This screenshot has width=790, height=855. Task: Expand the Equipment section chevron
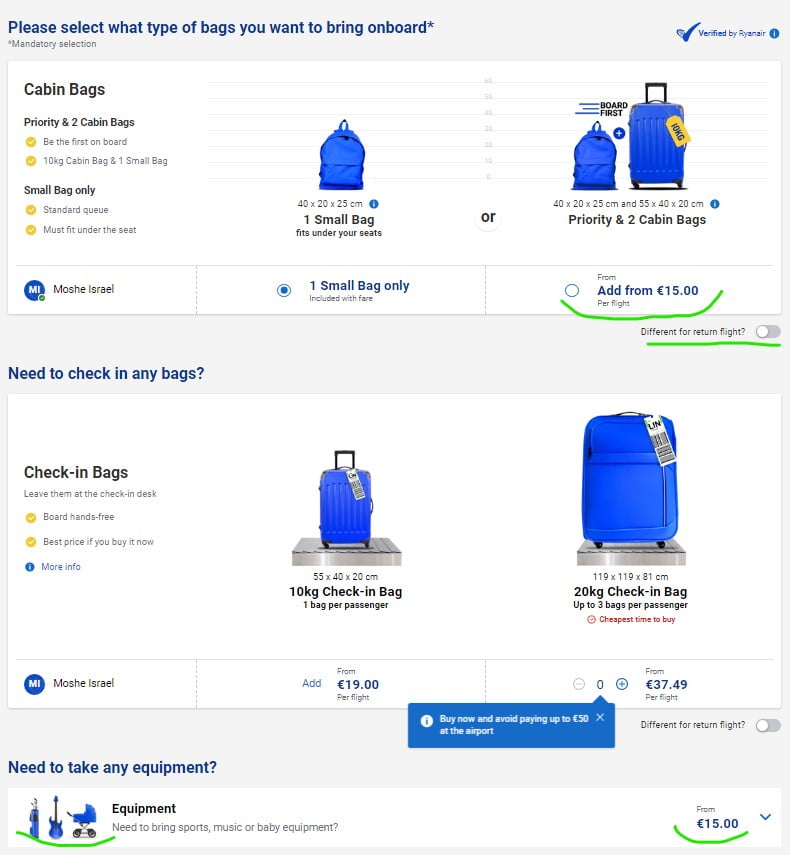(x=766, y=817)
